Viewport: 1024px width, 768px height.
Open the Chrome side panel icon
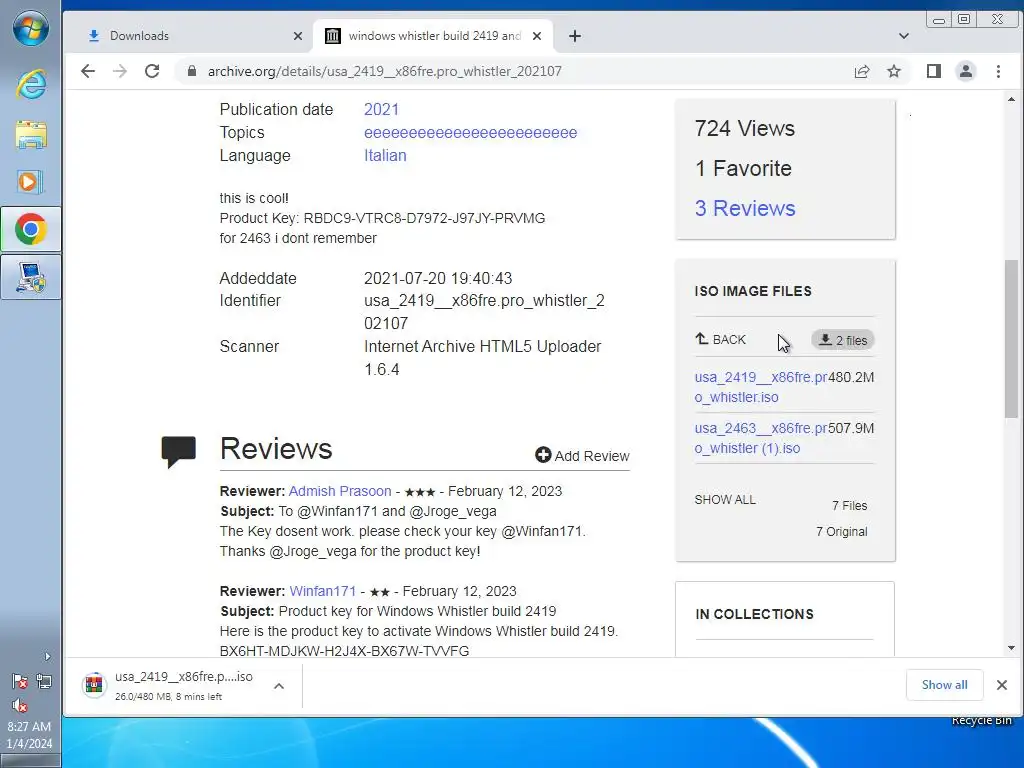(934, 71)
